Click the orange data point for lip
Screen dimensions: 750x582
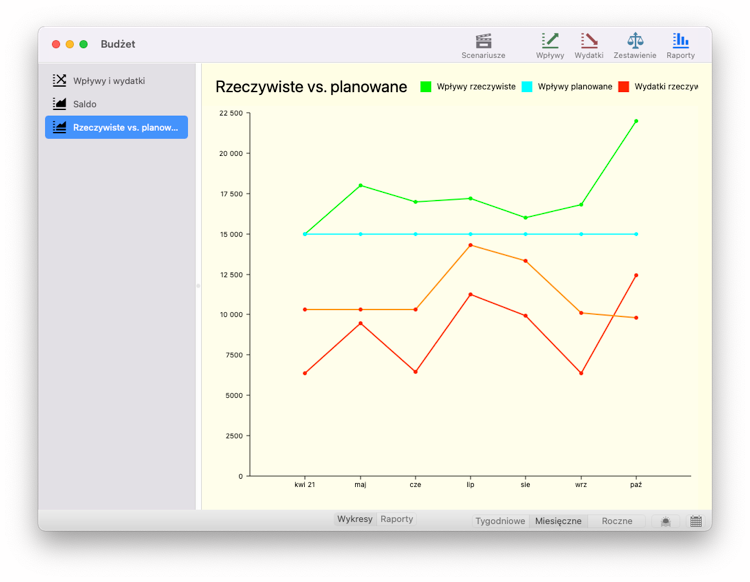point(471,245)
